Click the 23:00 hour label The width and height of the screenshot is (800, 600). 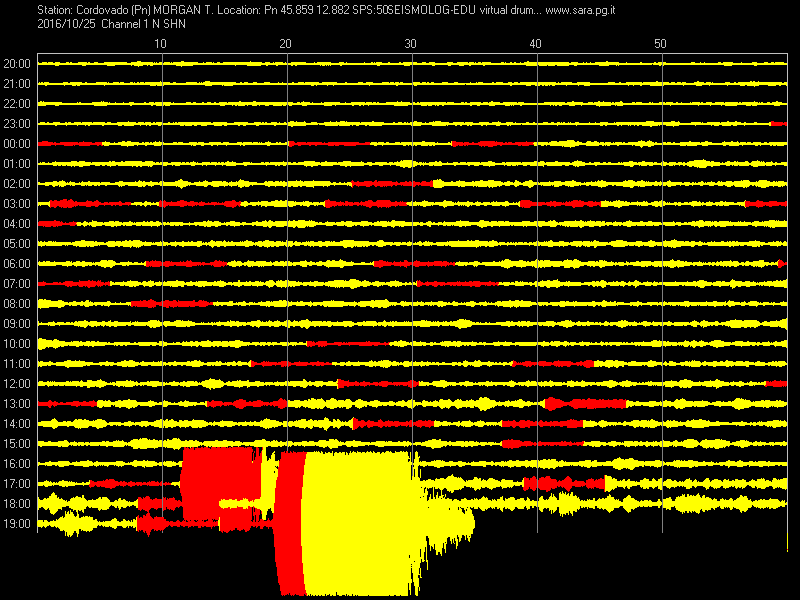[x=17, y=123]
